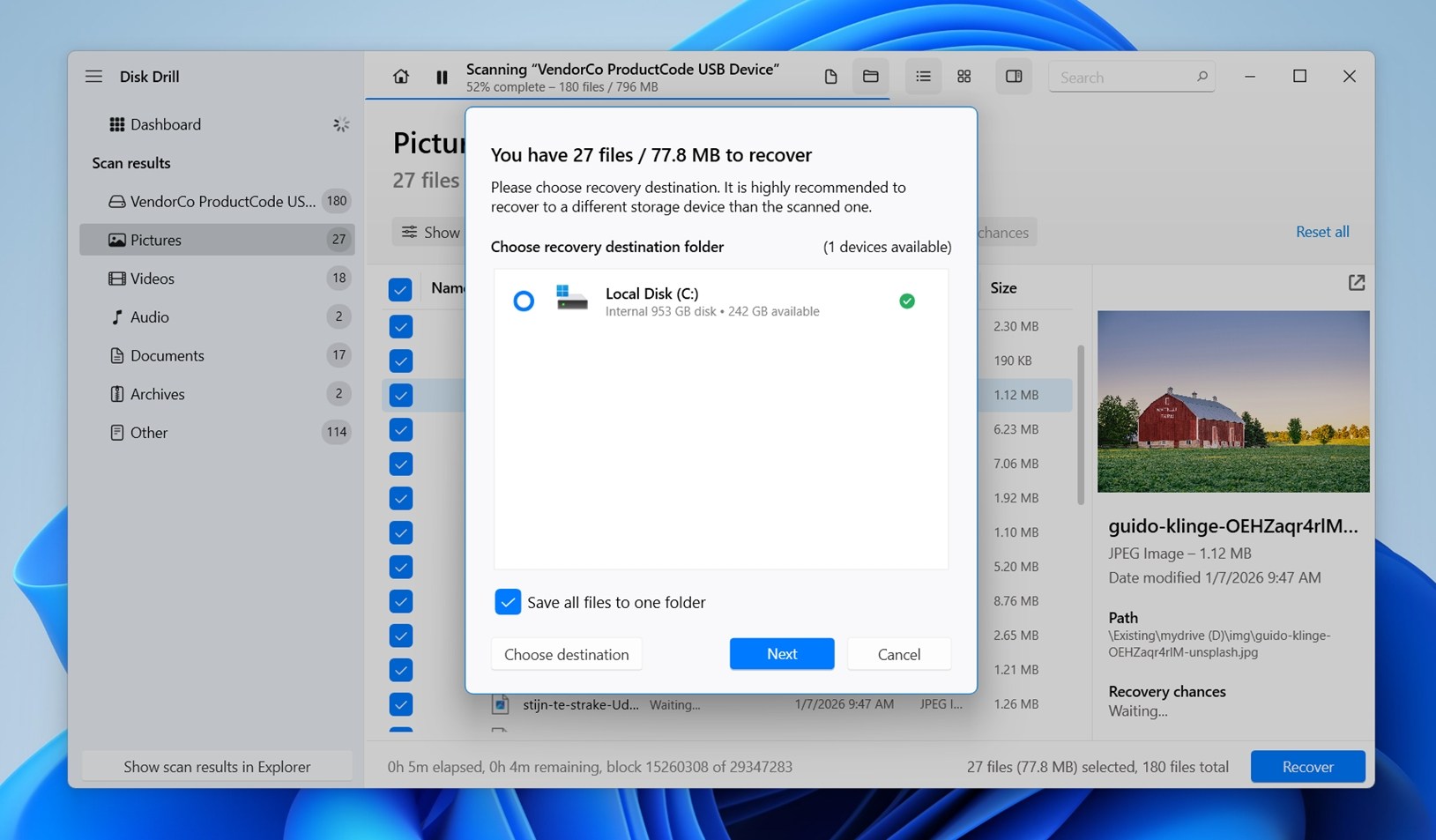
Task: Select the list view layout icon
Action: pos(923,77)
